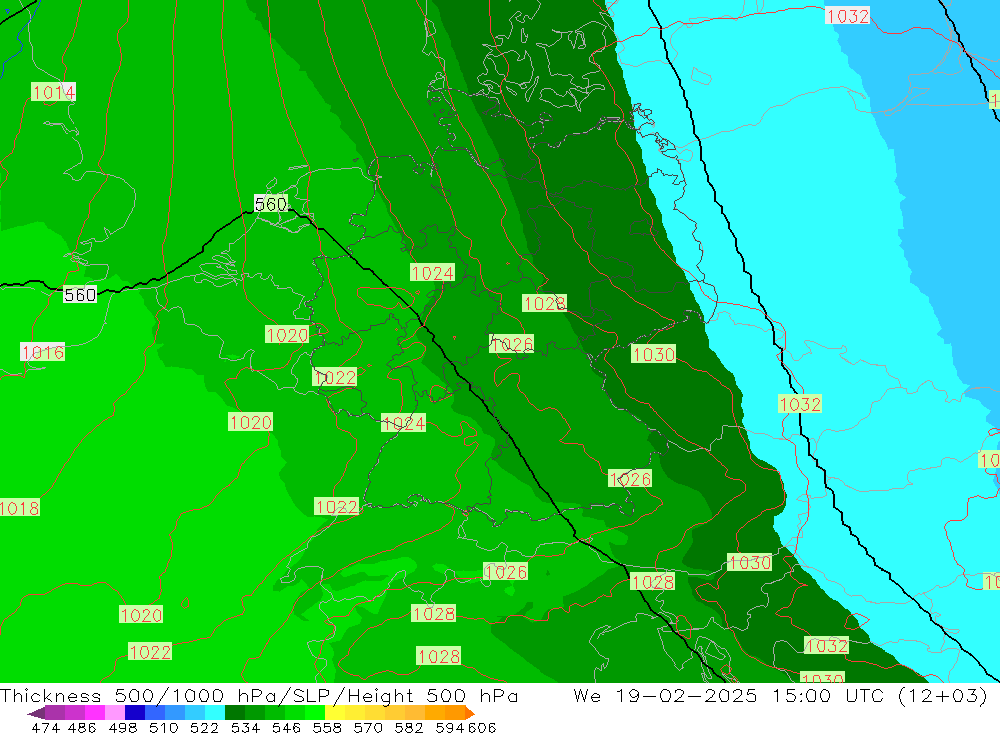
Task: Click the 570 legend value
Action: (368, 727)
